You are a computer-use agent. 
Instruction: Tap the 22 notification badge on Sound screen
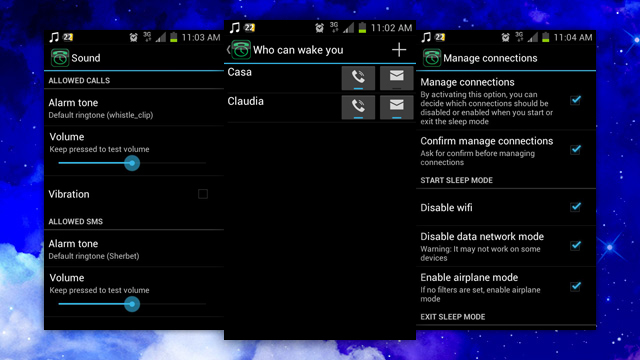pos(68,38)
